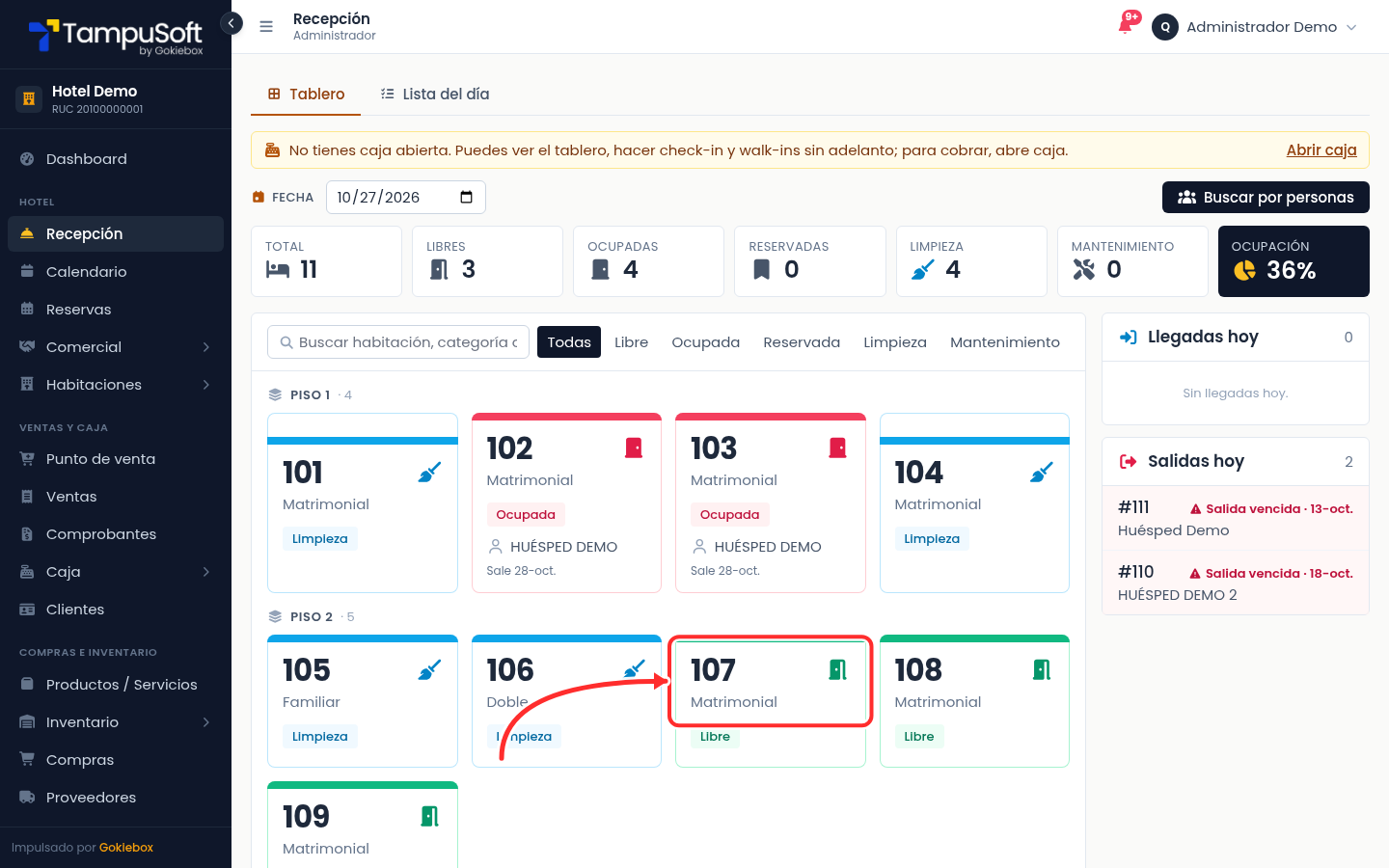The height and width of the screenshot is (868, 1389).
Task: Switch to the Tablero tab
Action: point(306,94)
